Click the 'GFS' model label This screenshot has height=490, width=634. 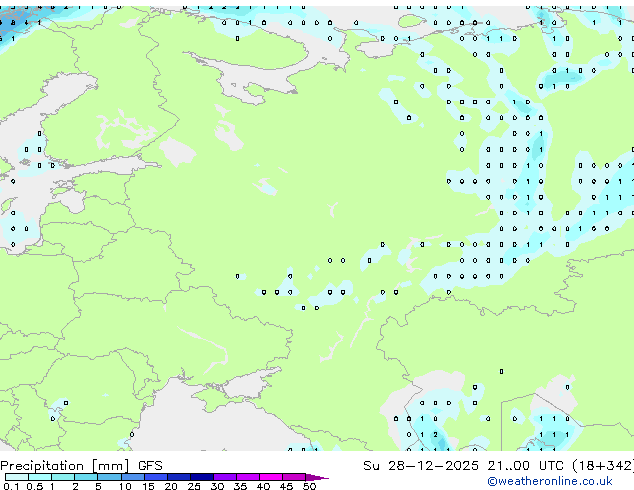pyautogui.click(x=150, y=466)
